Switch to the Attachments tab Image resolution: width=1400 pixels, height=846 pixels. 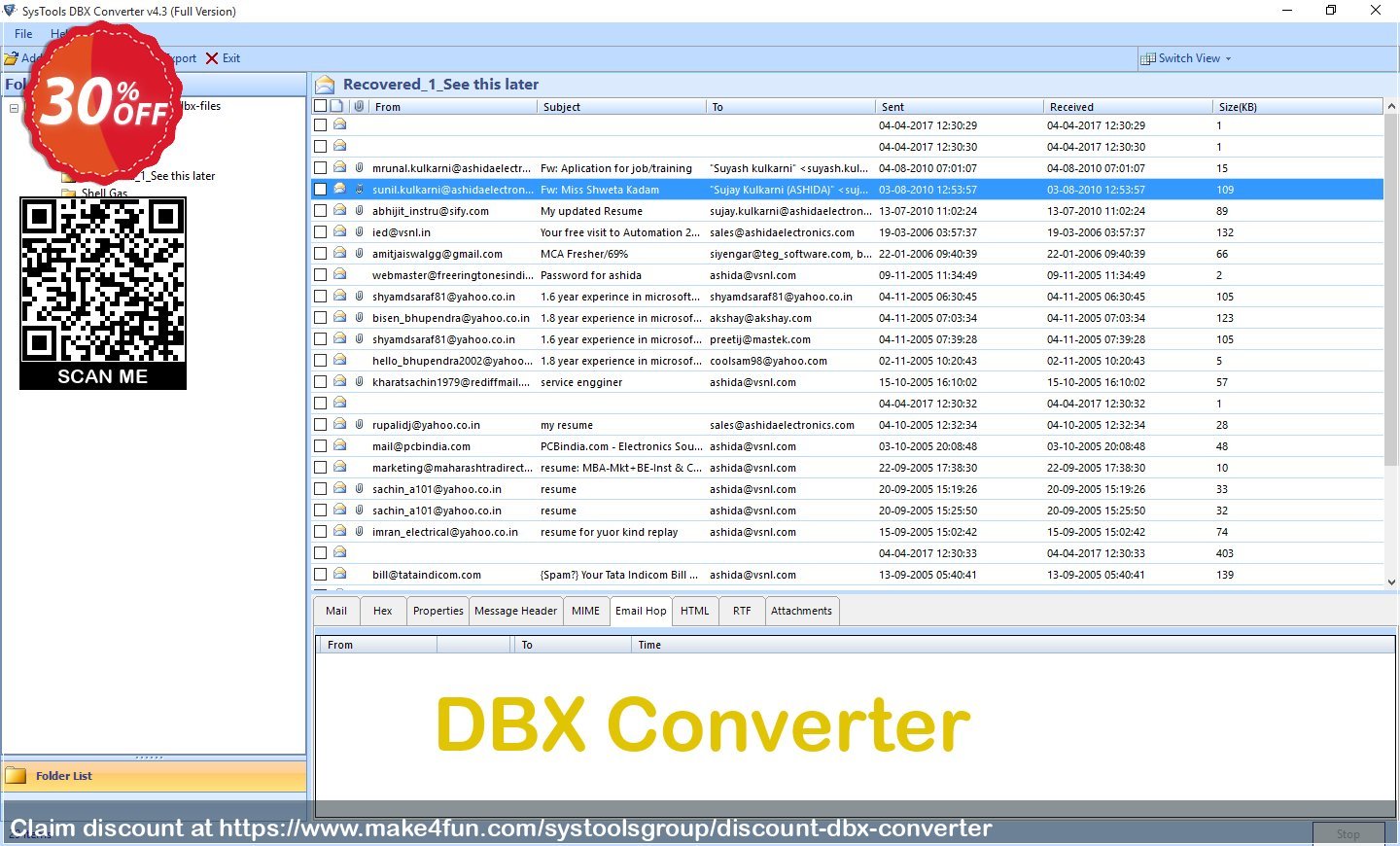[x=801, y=612]
